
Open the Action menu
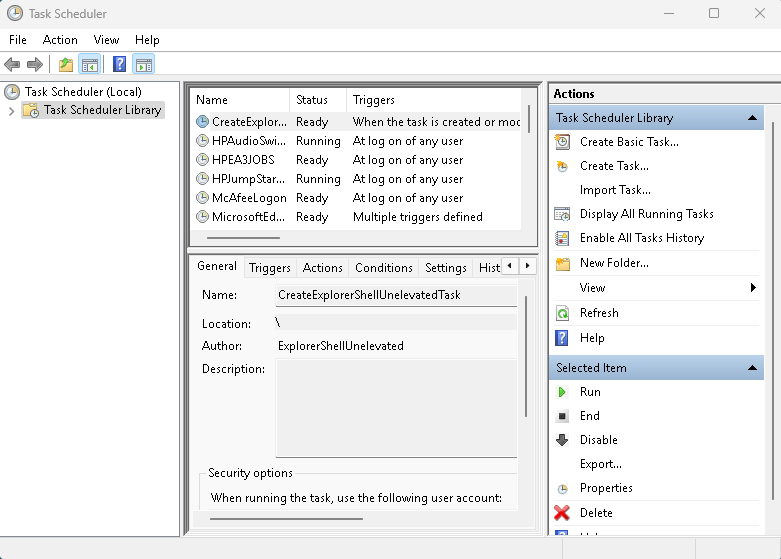tap(60, 40)
